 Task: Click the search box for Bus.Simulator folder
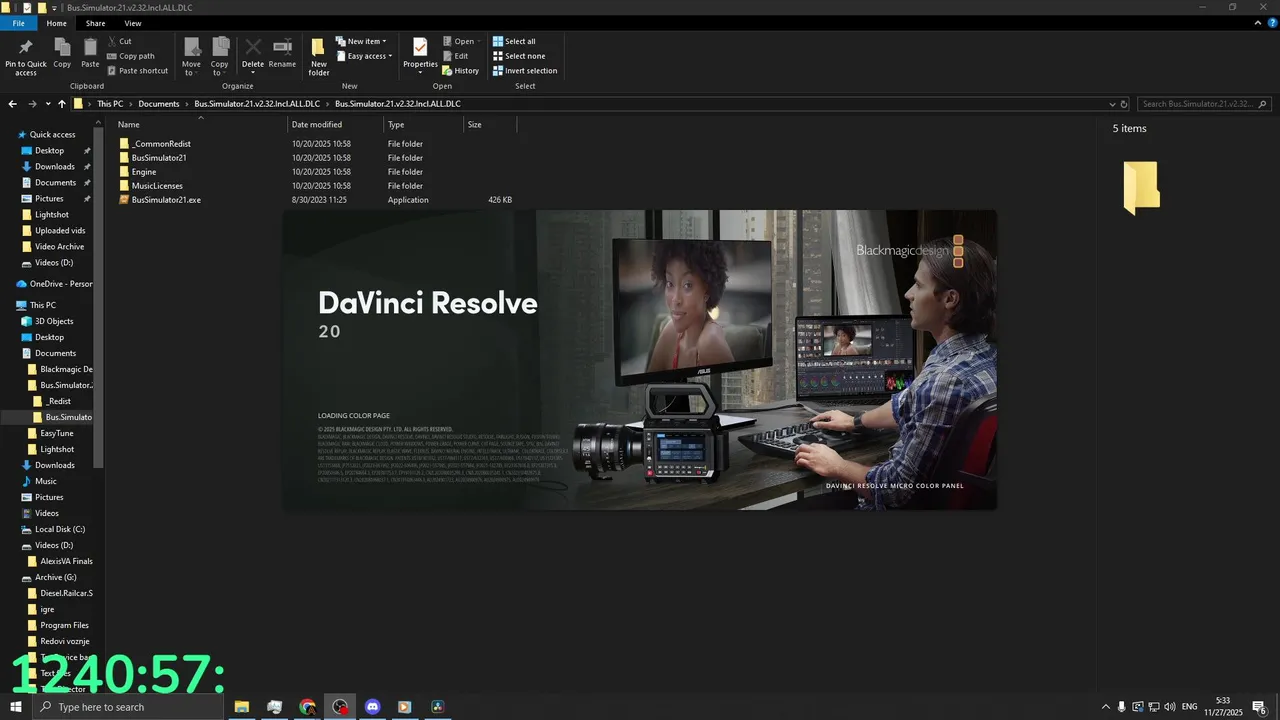(1205, 104)
